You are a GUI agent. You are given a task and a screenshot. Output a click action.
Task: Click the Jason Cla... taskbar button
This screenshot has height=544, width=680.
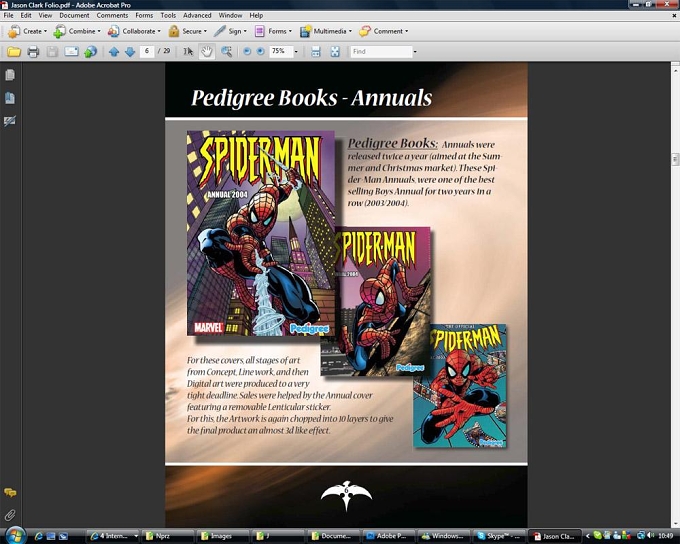554,536
